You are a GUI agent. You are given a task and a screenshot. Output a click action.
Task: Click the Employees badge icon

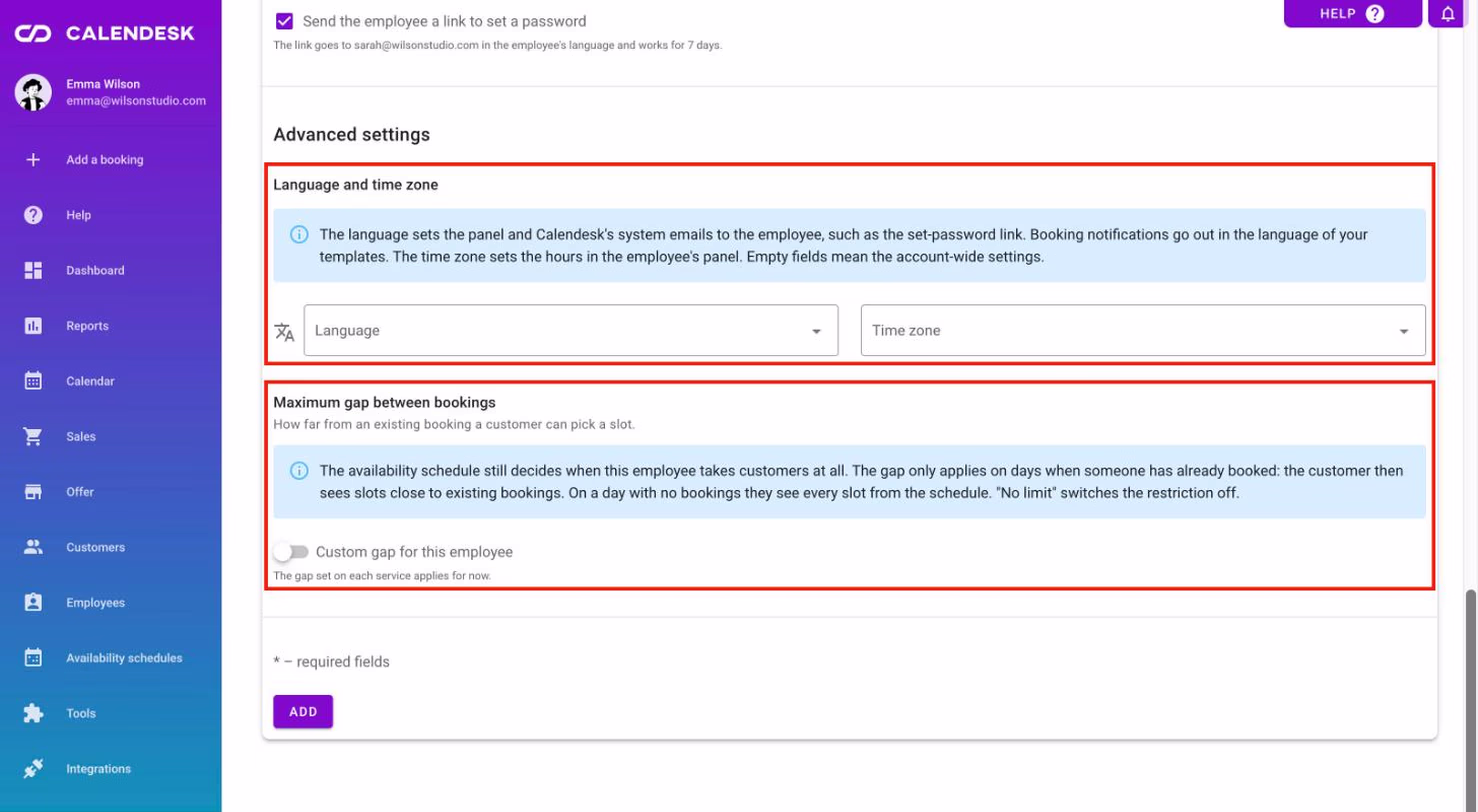pos(33,603)
